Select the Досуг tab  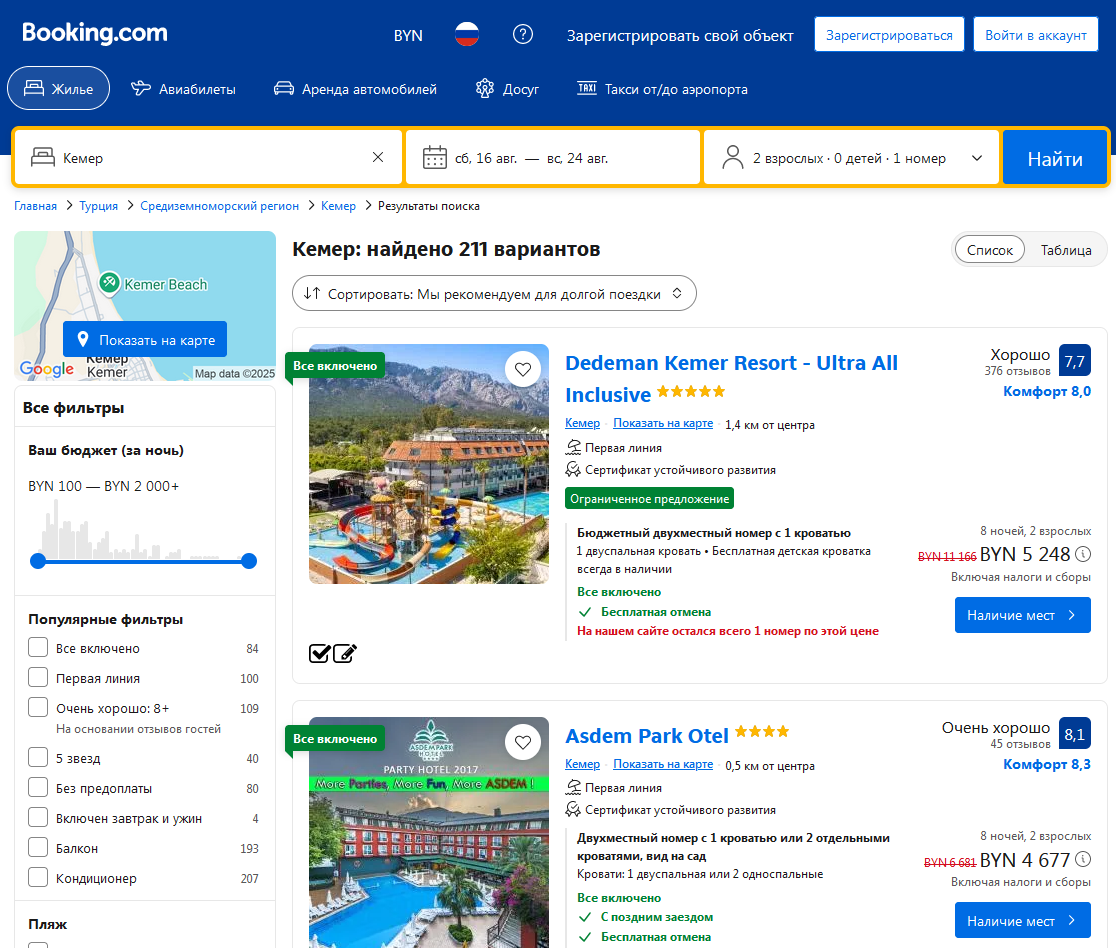tap(507, 89)
